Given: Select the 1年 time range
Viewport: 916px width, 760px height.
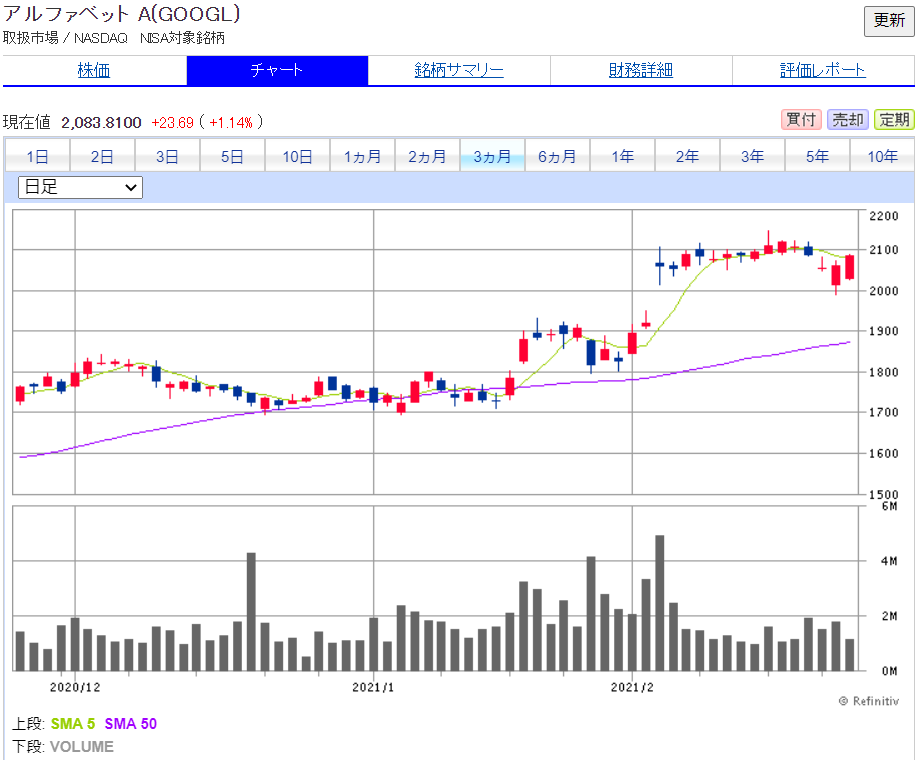Looking at the screenshot, I should click(622, 156).
